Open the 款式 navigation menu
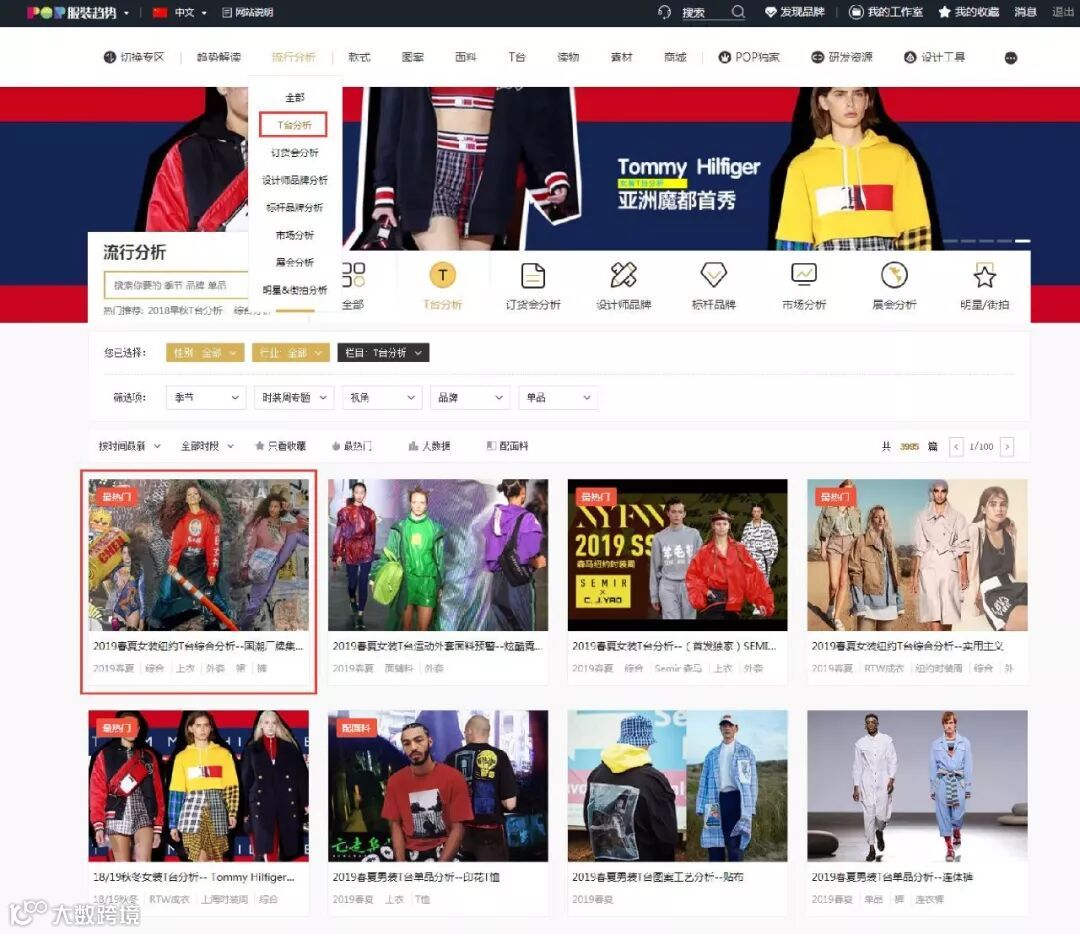 click(x=359, y=57)
